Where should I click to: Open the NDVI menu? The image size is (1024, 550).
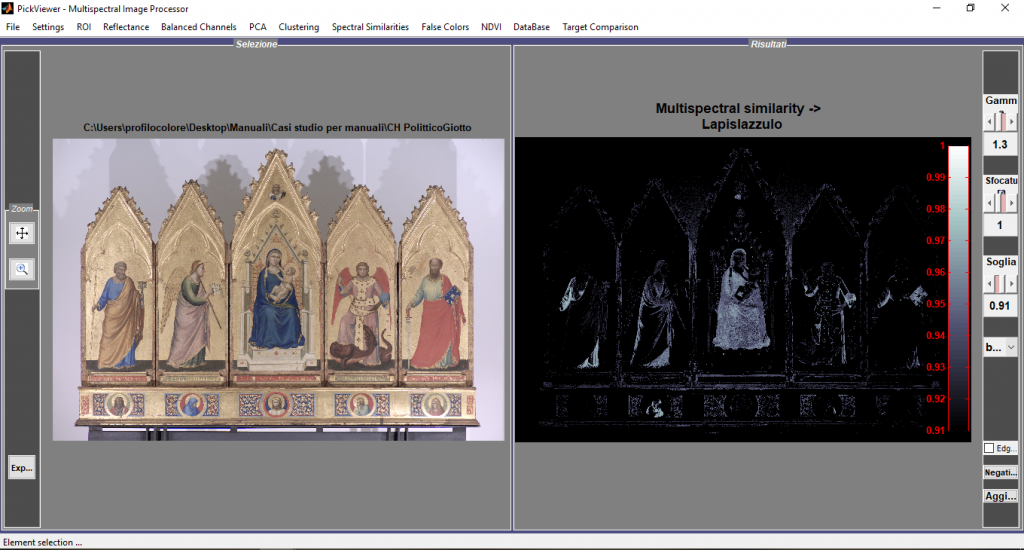[x=491, y=27]
